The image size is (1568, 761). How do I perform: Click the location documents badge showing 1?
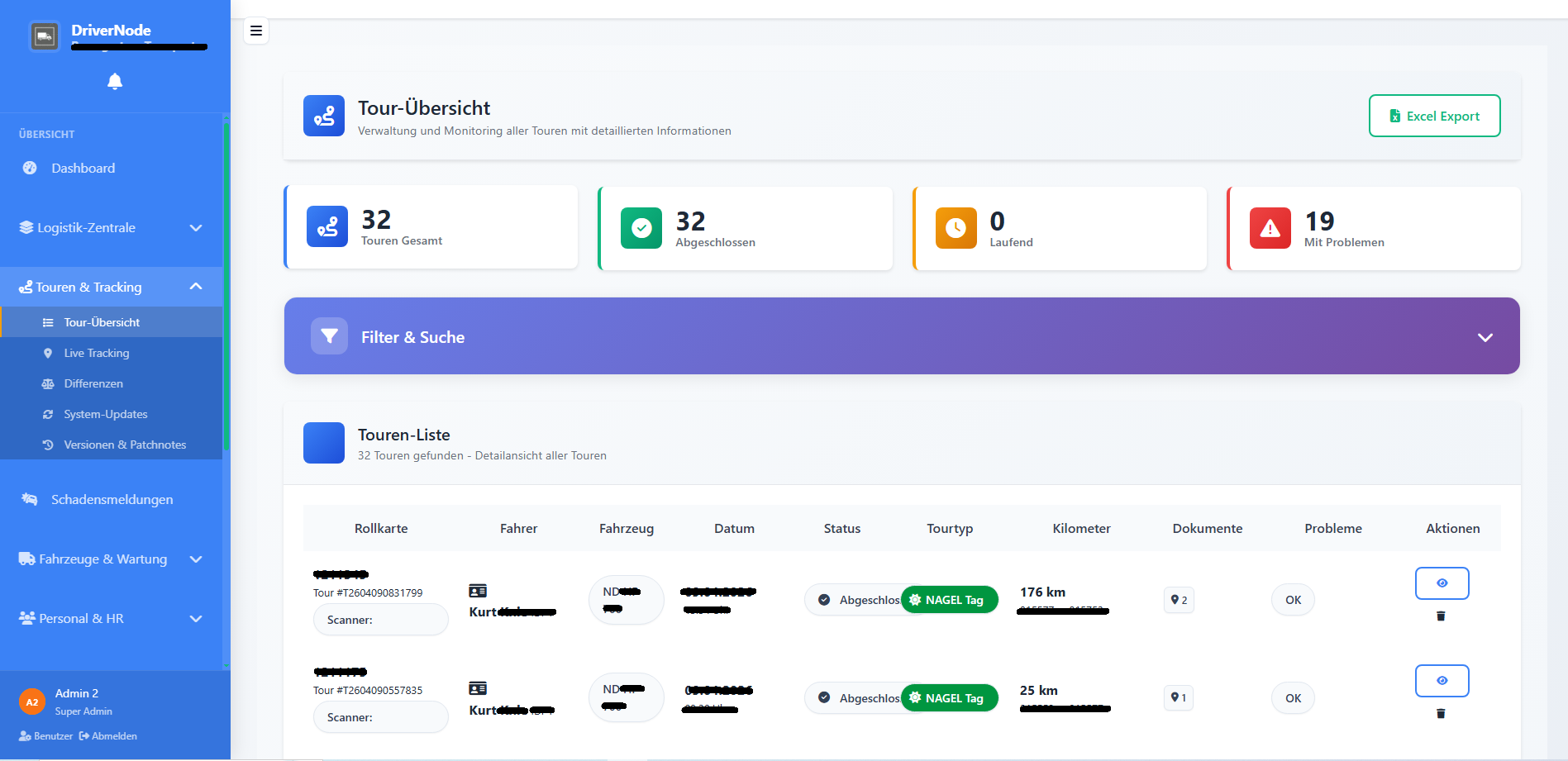pos(1179,697)
